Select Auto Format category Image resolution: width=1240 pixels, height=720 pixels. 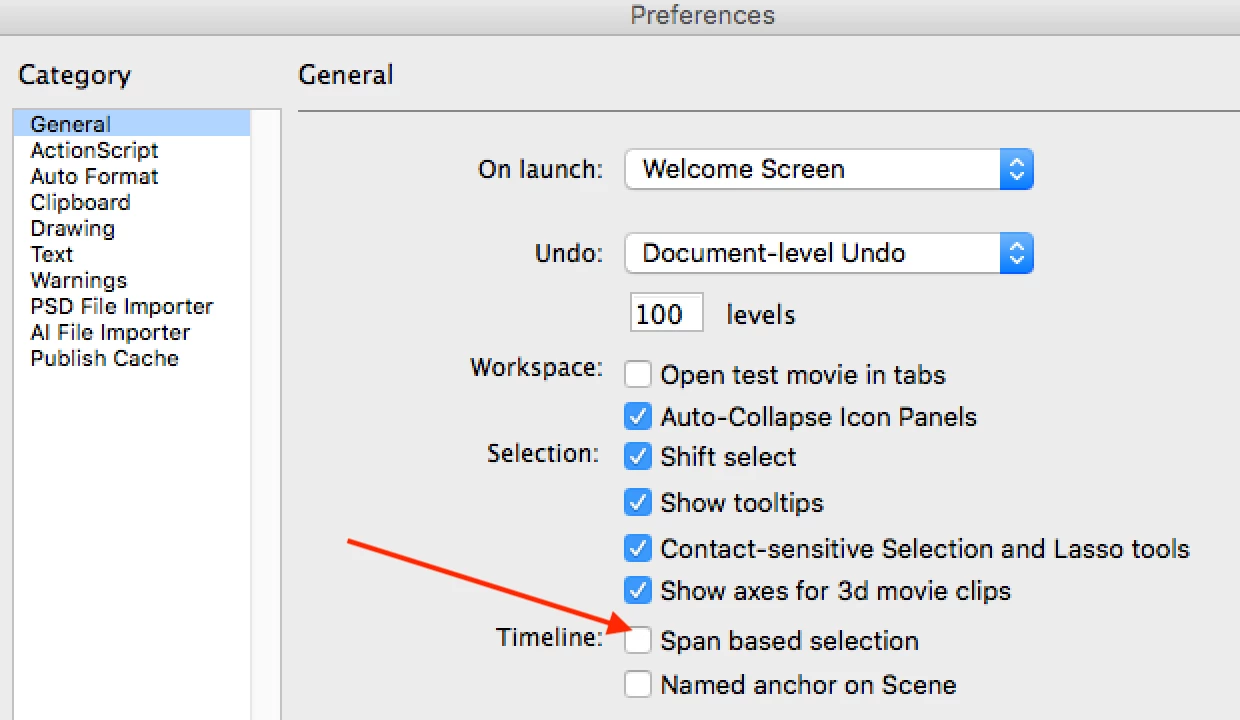tap(94, 176)
